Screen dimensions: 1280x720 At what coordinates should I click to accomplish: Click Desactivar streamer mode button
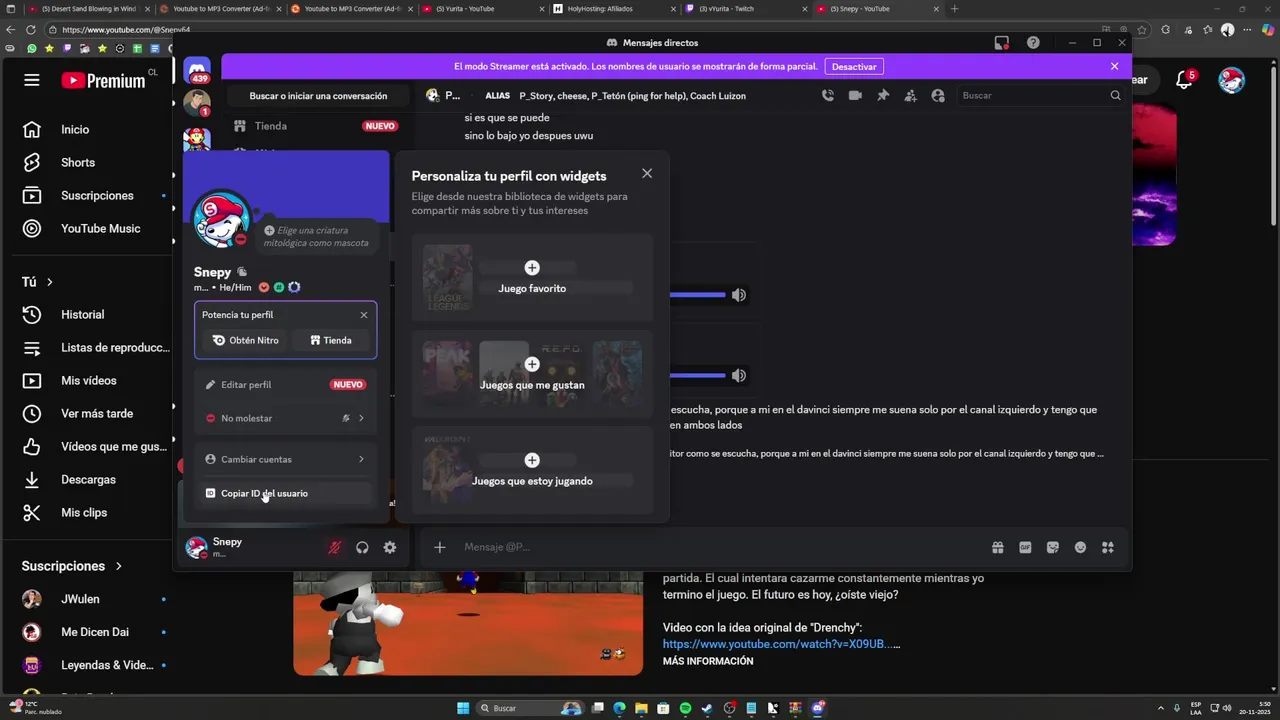coord(854,66)
